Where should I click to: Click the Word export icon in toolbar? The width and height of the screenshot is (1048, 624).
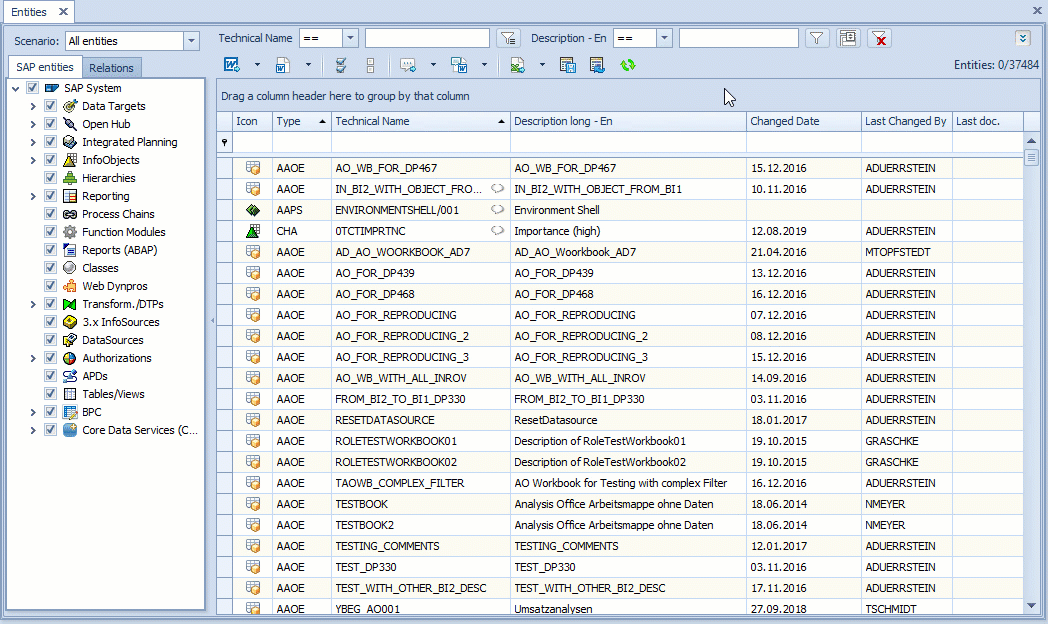[x=231, y=66]
